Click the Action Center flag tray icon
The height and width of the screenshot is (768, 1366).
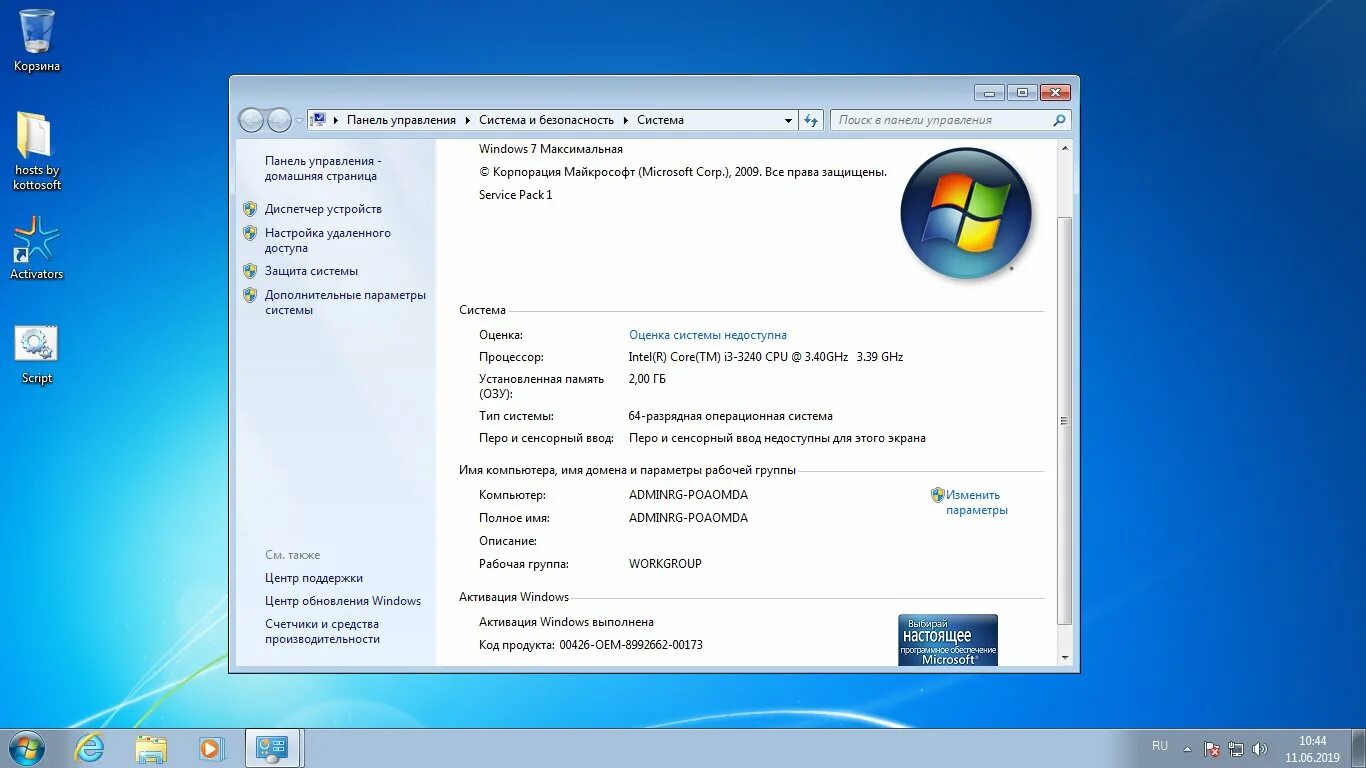(x=1212, y=748)
